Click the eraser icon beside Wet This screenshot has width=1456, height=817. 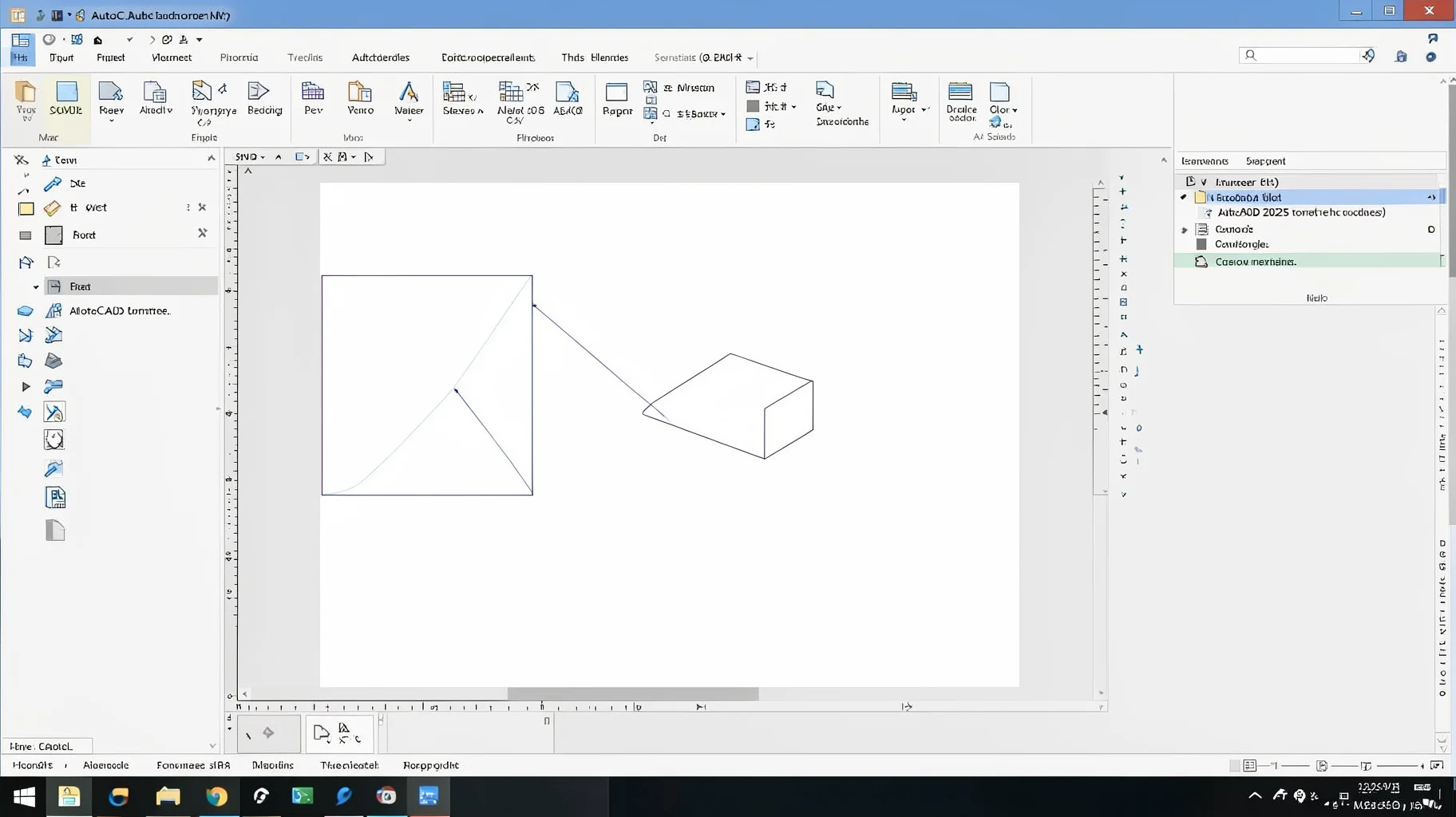pyautogui.click(x=52, y=208)
